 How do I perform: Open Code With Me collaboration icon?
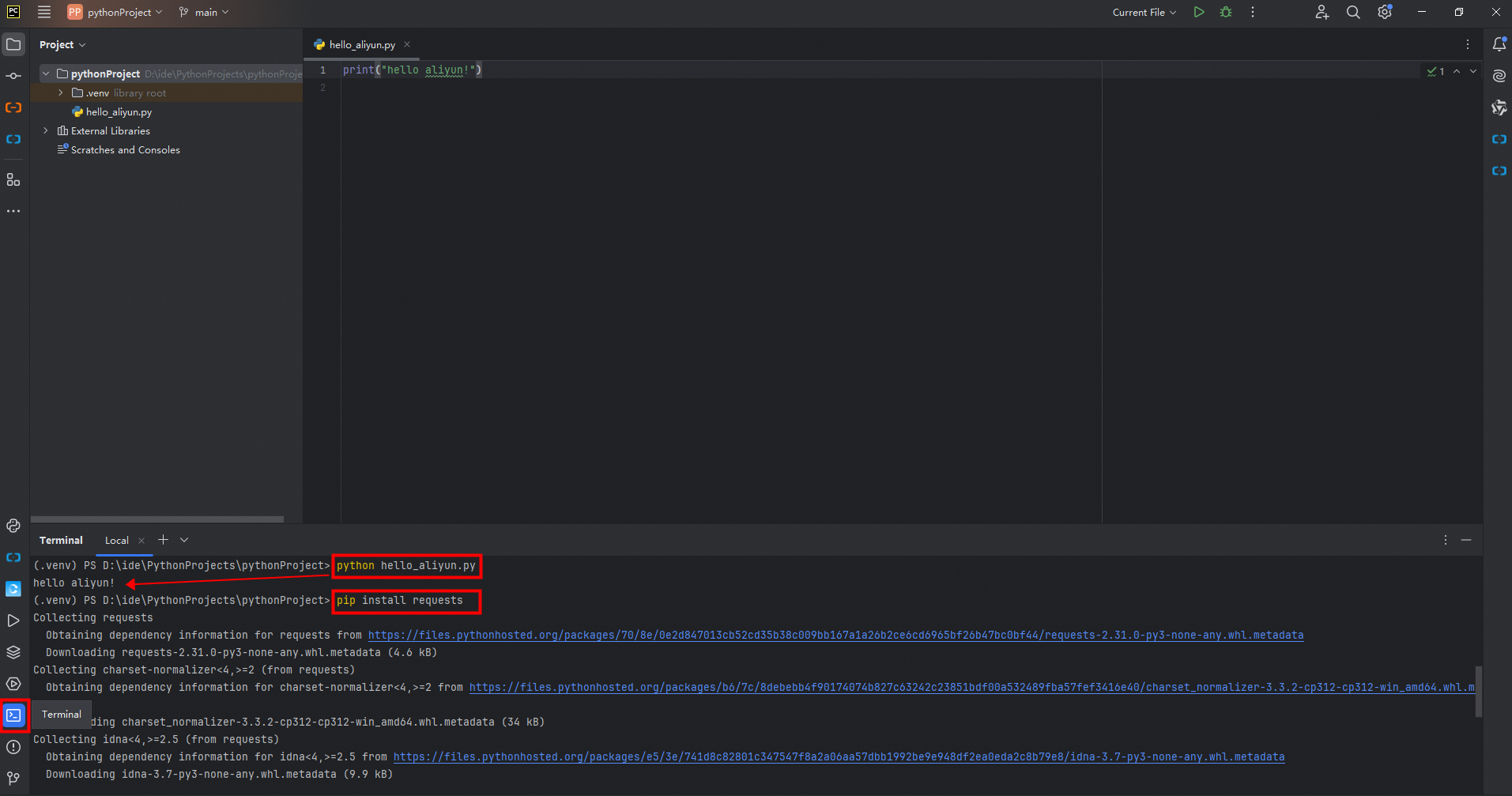point(1322,12)
